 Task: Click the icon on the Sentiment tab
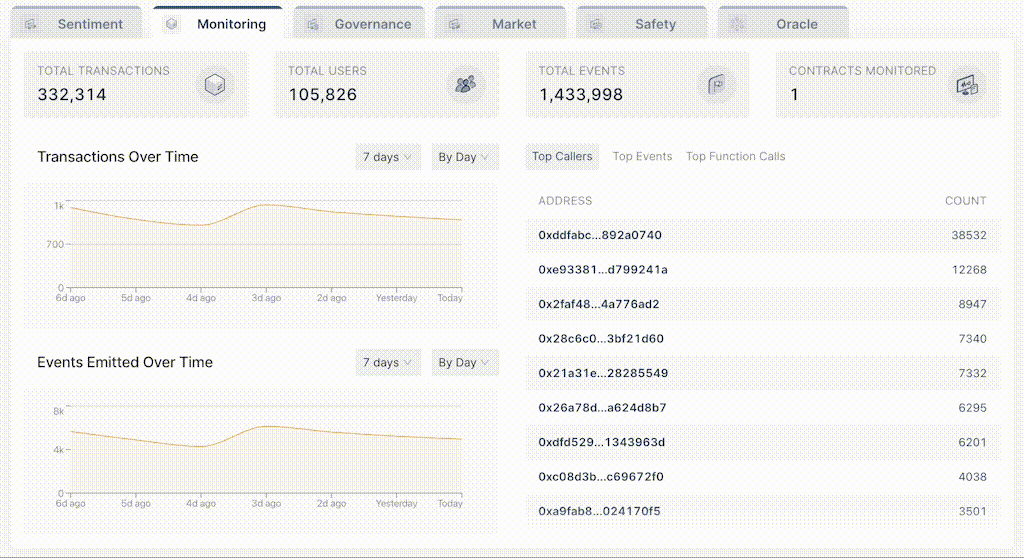tap(31, 24)
